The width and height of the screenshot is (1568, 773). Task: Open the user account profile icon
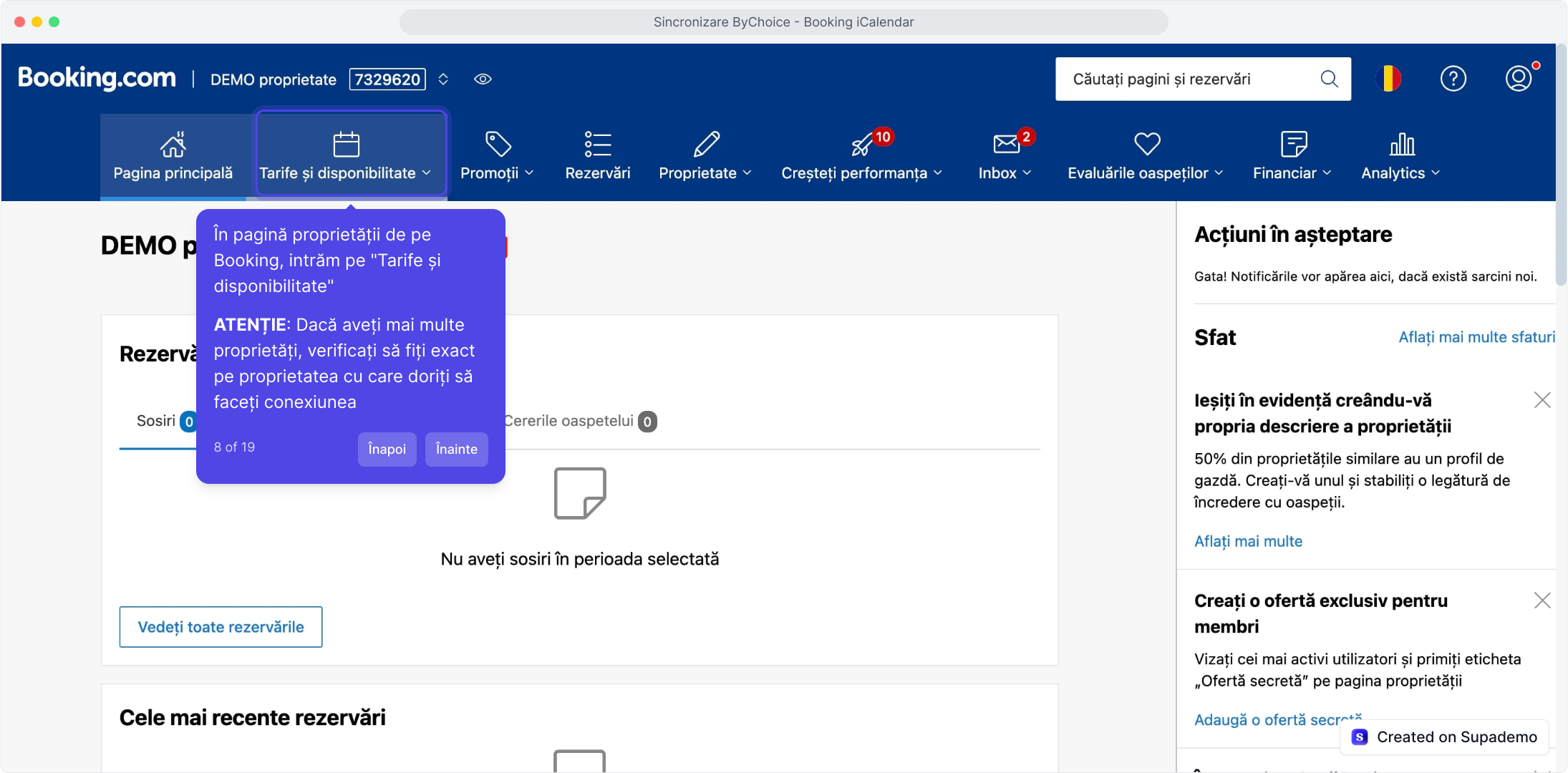pos(1518,79)
